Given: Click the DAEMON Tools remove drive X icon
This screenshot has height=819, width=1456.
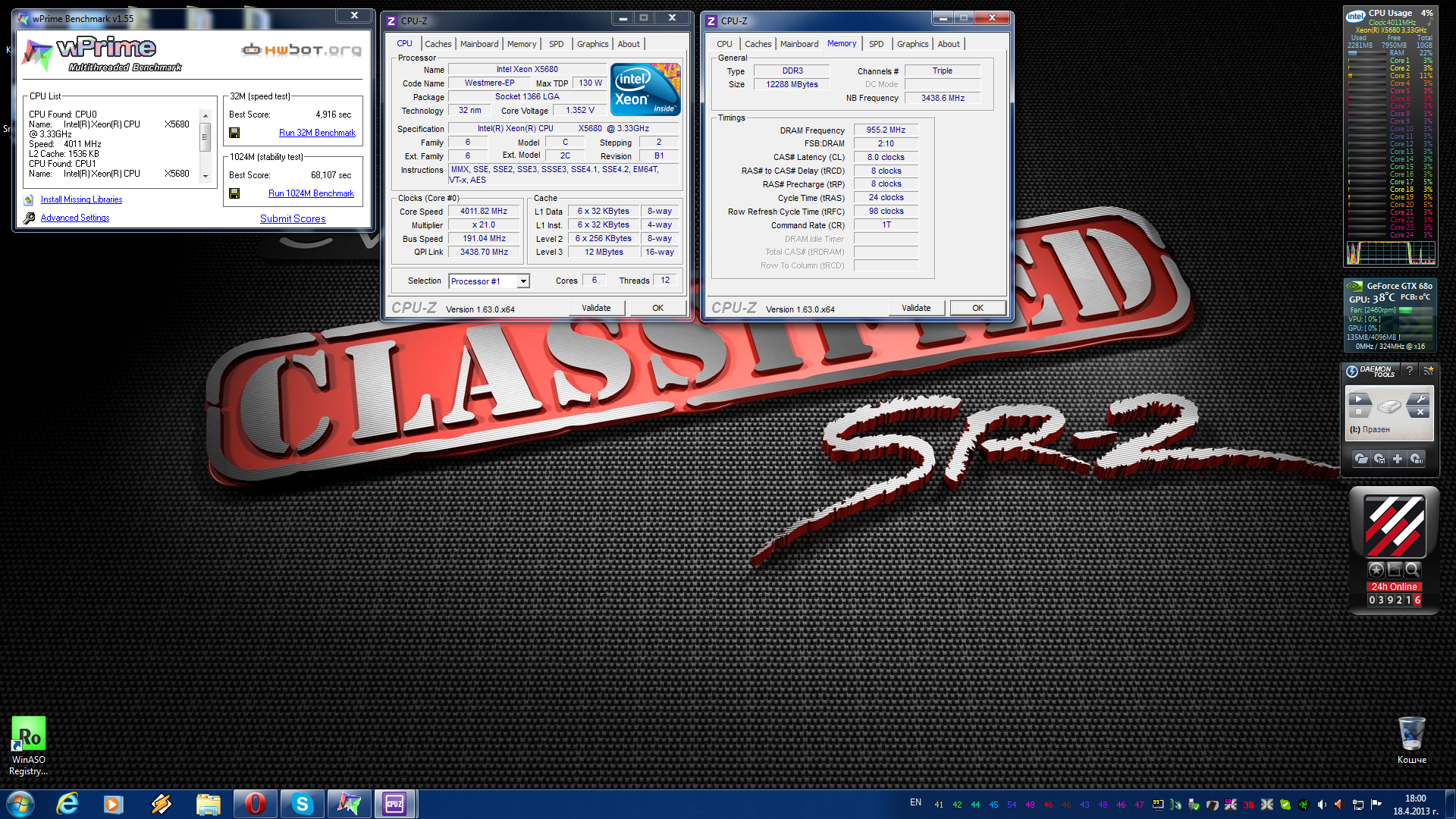Looking at the screenshot, I should coord(1420,412).
